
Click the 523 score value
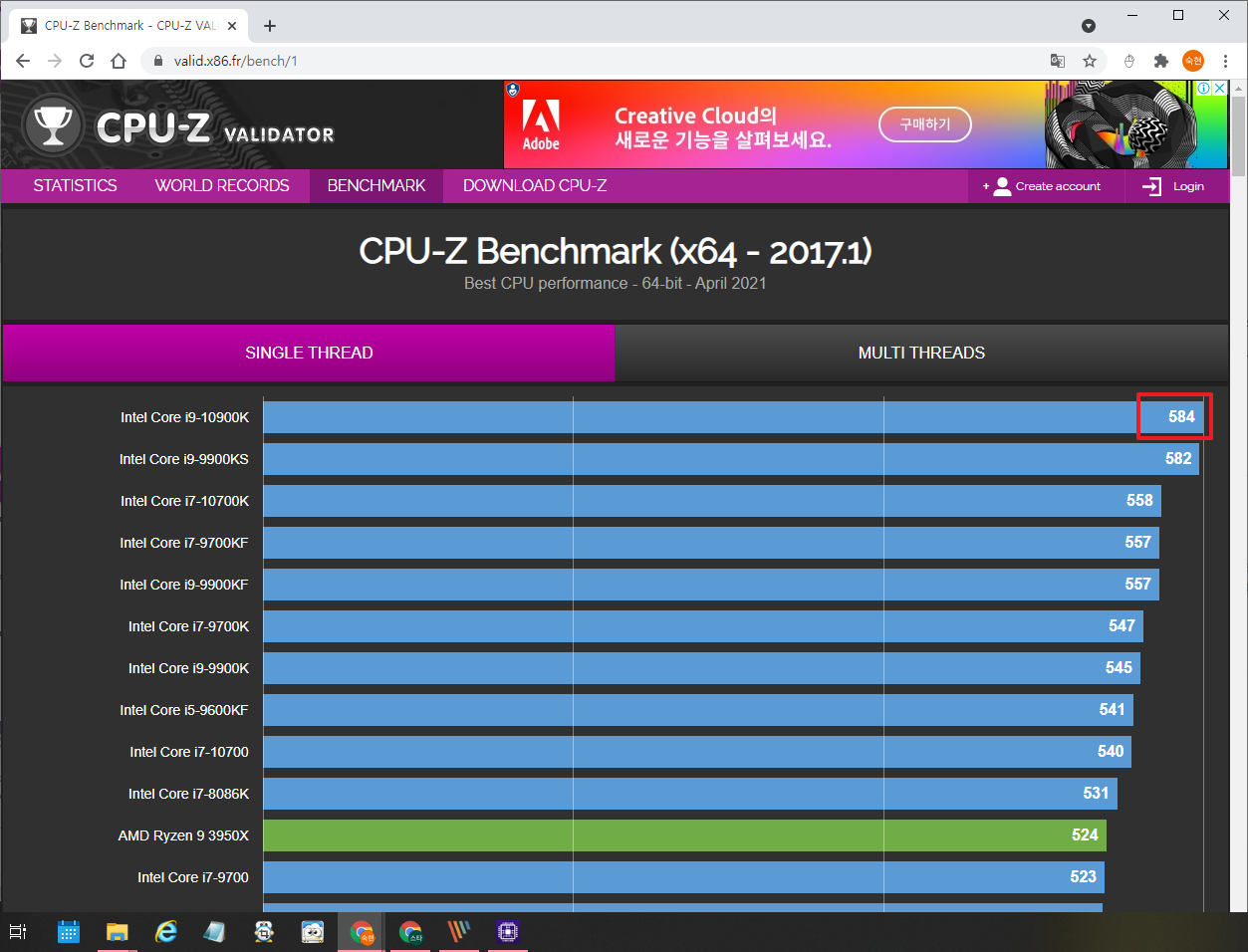[1083, 877]
